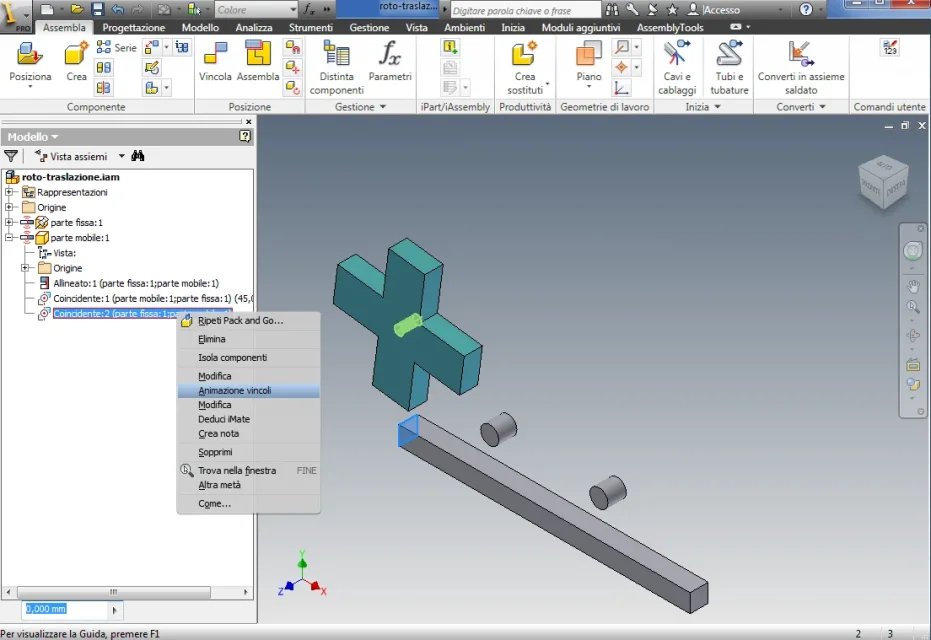Click the Assembla button in Posizione group

click(x=258, y=61)
